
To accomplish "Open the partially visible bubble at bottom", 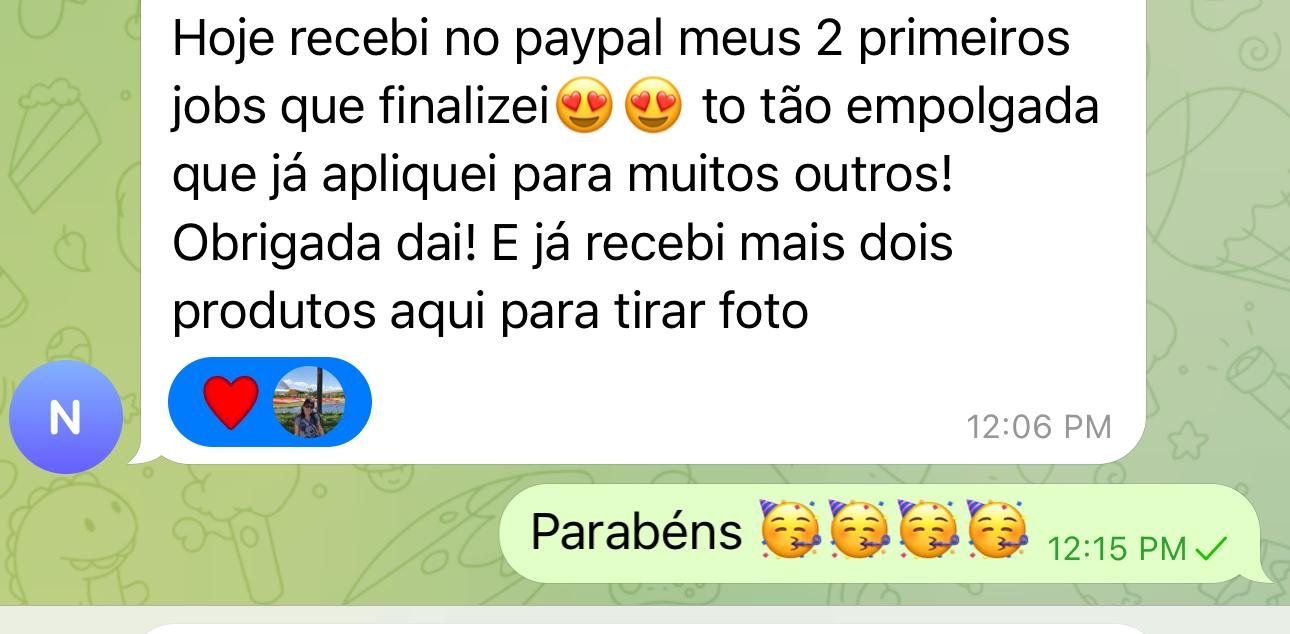I will pos(645,629).
